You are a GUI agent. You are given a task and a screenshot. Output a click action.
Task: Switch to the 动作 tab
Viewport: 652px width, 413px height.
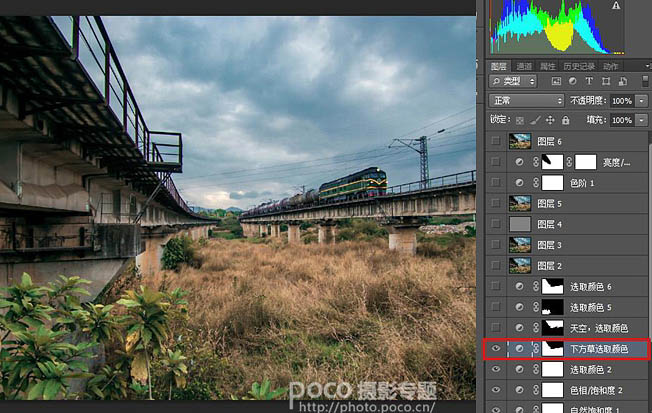[x=610, y=66]
